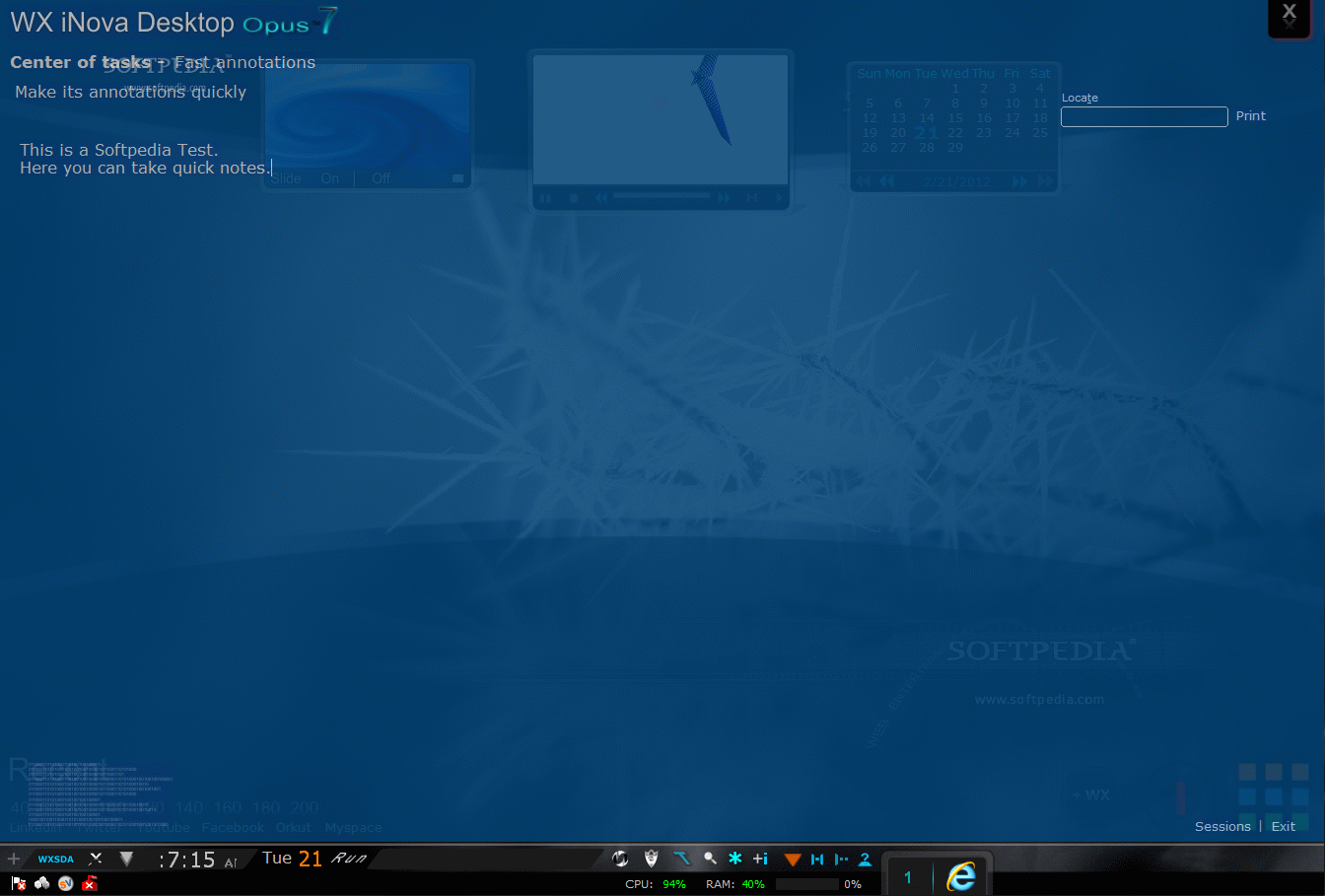Click the note line 'This is a Softpedia Test.'
Screen dimensions: 1325x896
pyautogui.click(x=119, y=150)
